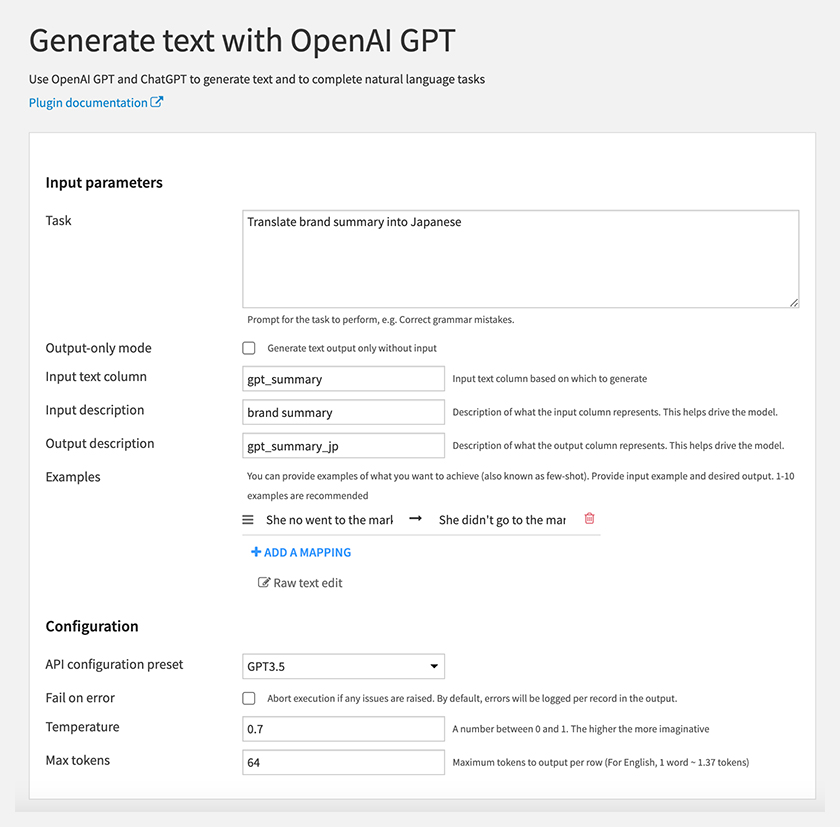Viewport: 840px width, 827px height.
Task: Click the Input description field brand summary
Action: coord(343,412)
